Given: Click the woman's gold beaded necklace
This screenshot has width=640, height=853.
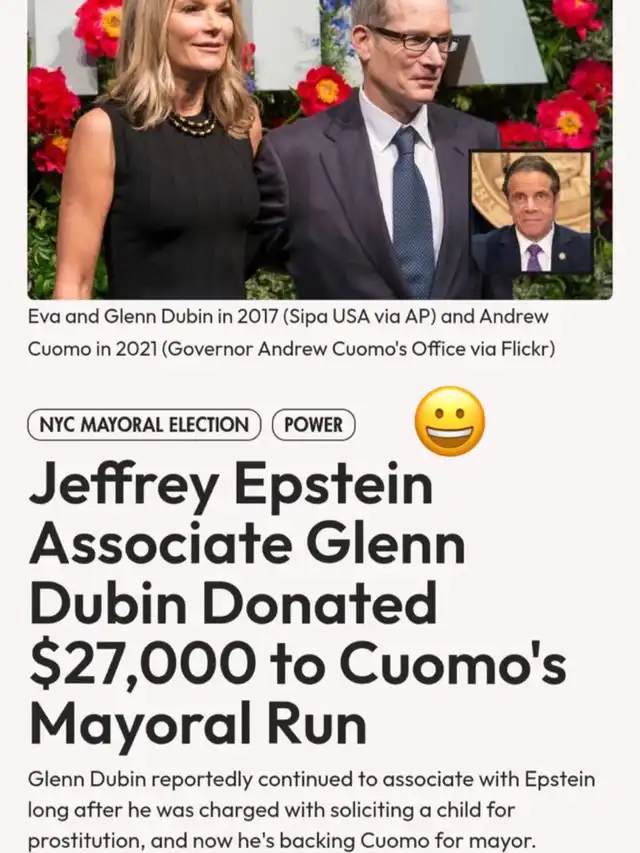Looking at the screenshot, I should pyautogui.click(x=192, y=124).
